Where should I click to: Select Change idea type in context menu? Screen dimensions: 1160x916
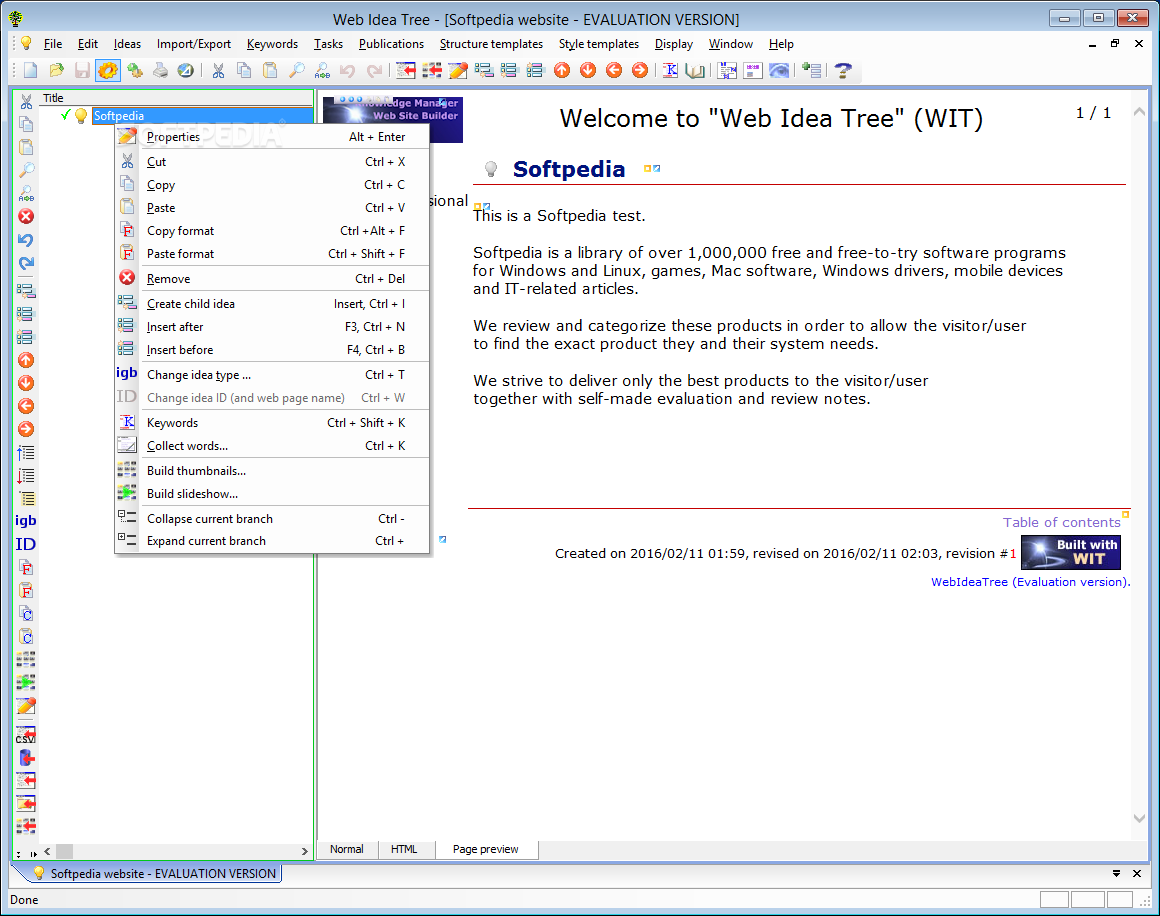point(272,375)
